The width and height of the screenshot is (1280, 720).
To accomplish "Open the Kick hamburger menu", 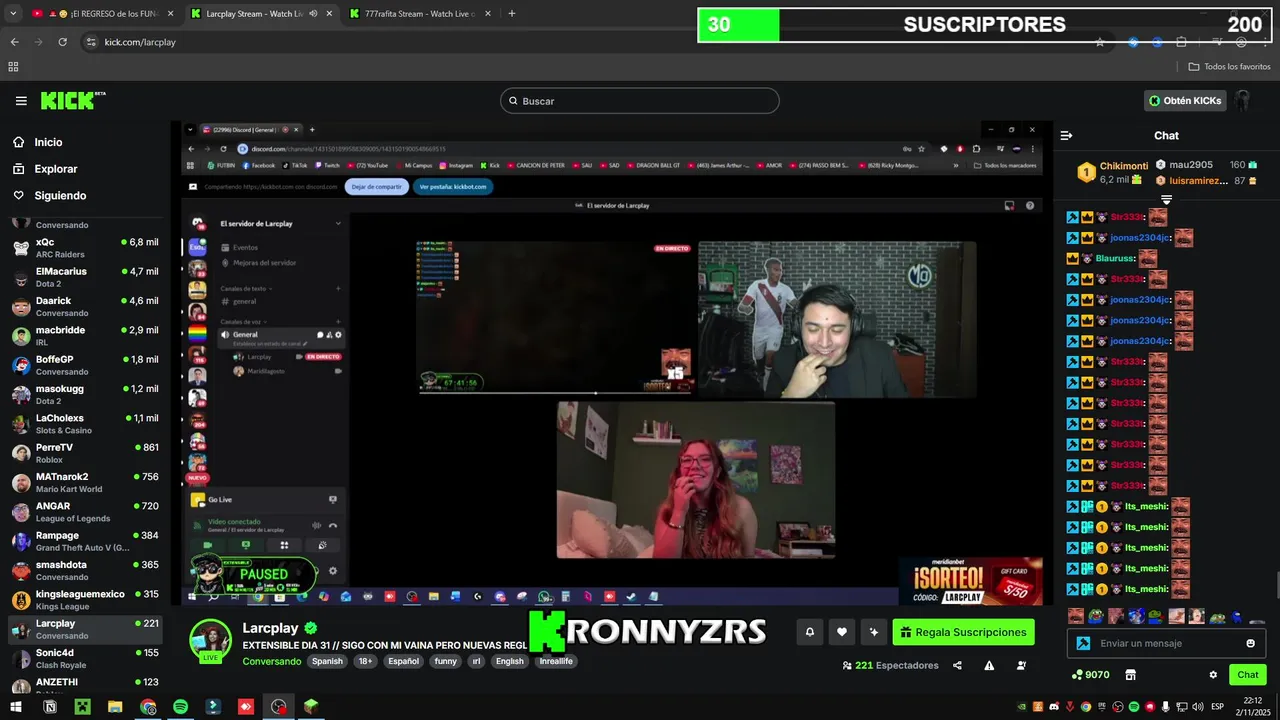I will (x=21, y=101).
